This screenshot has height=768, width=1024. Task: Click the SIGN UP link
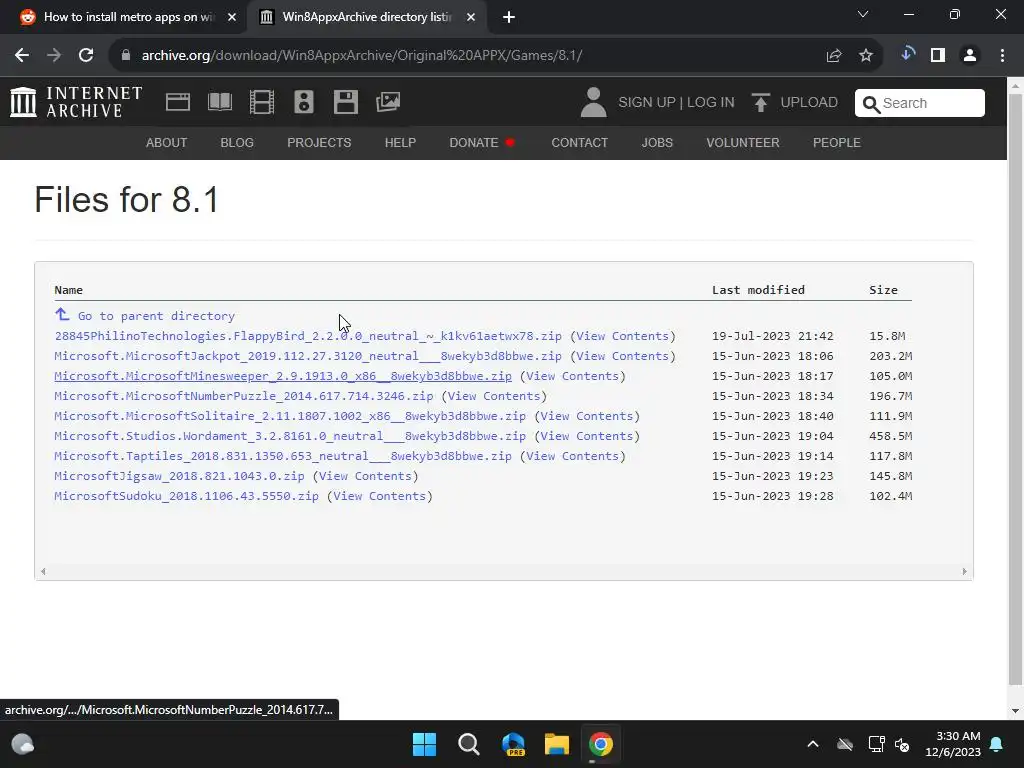(647, 103)
